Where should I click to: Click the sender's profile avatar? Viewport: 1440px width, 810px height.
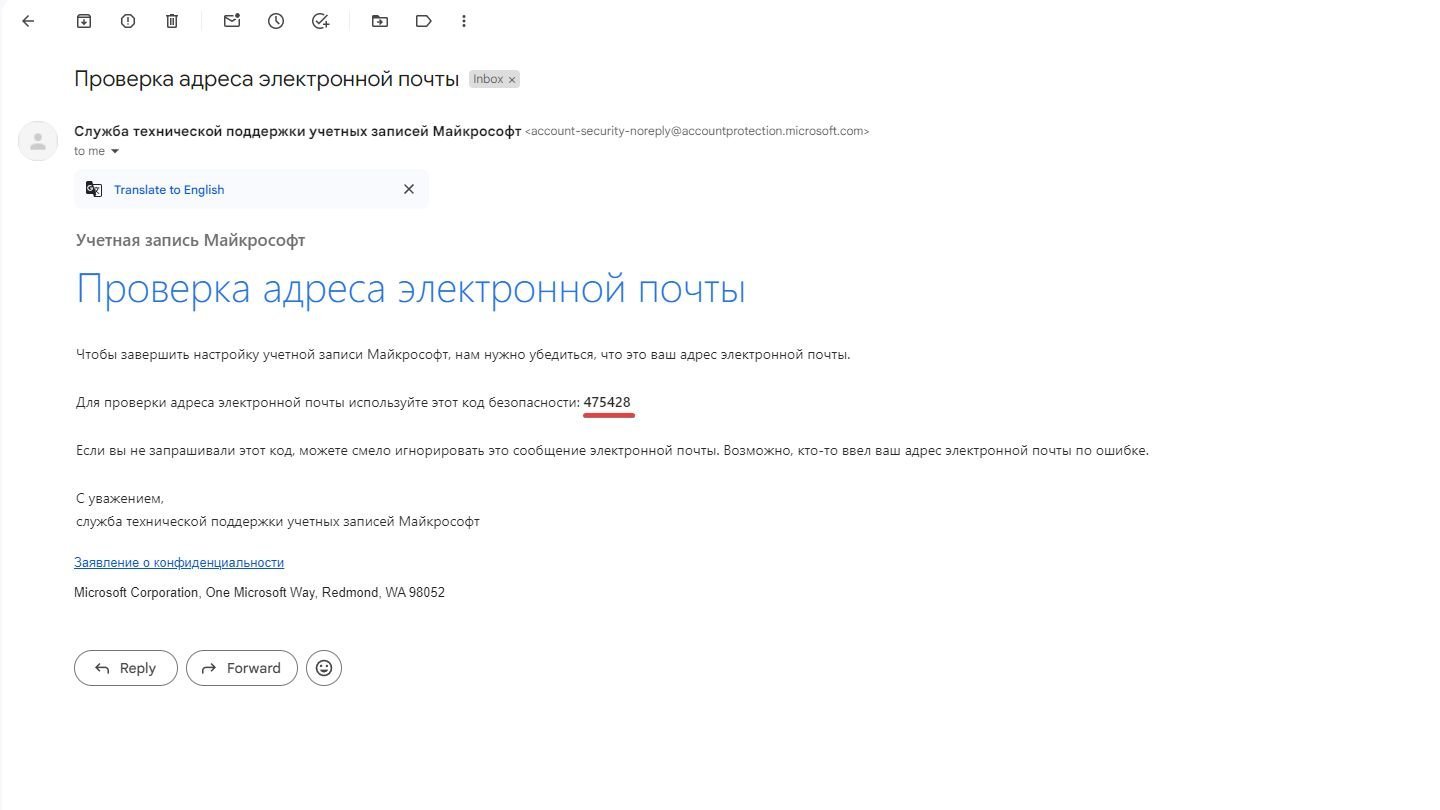[38, 141]
